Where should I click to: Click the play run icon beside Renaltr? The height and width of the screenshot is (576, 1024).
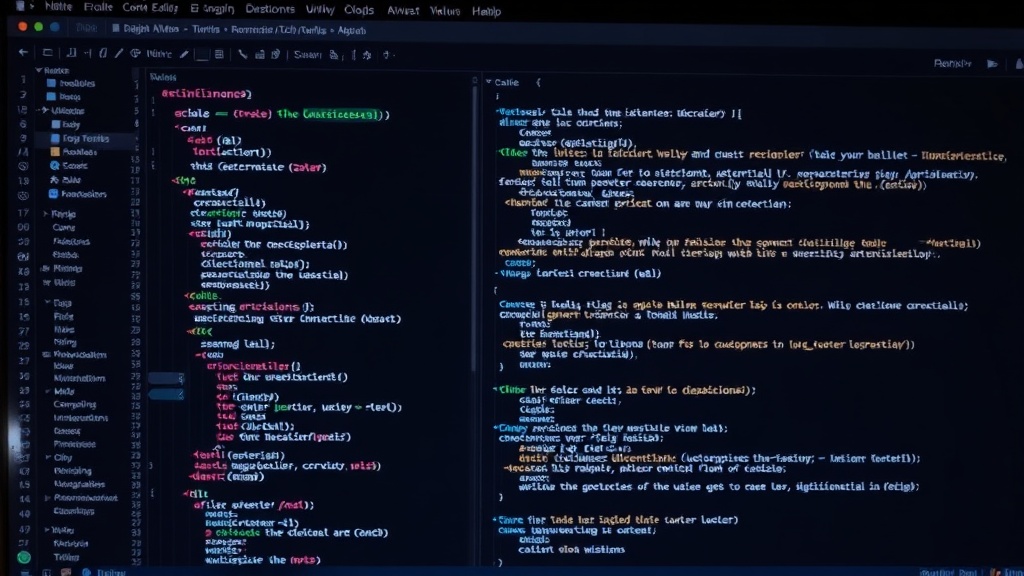[x=992, y=63]
